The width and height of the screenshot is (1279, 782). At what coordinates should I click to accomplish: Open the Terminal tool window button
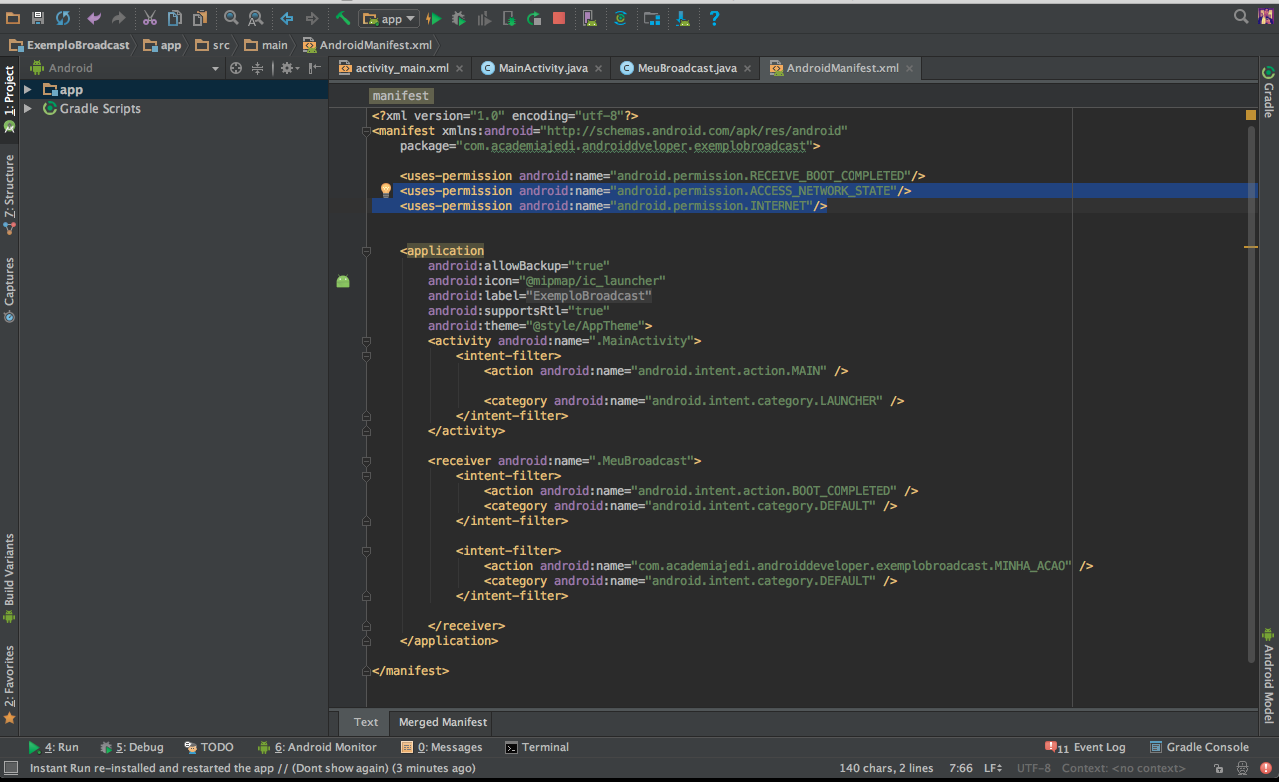537,747
